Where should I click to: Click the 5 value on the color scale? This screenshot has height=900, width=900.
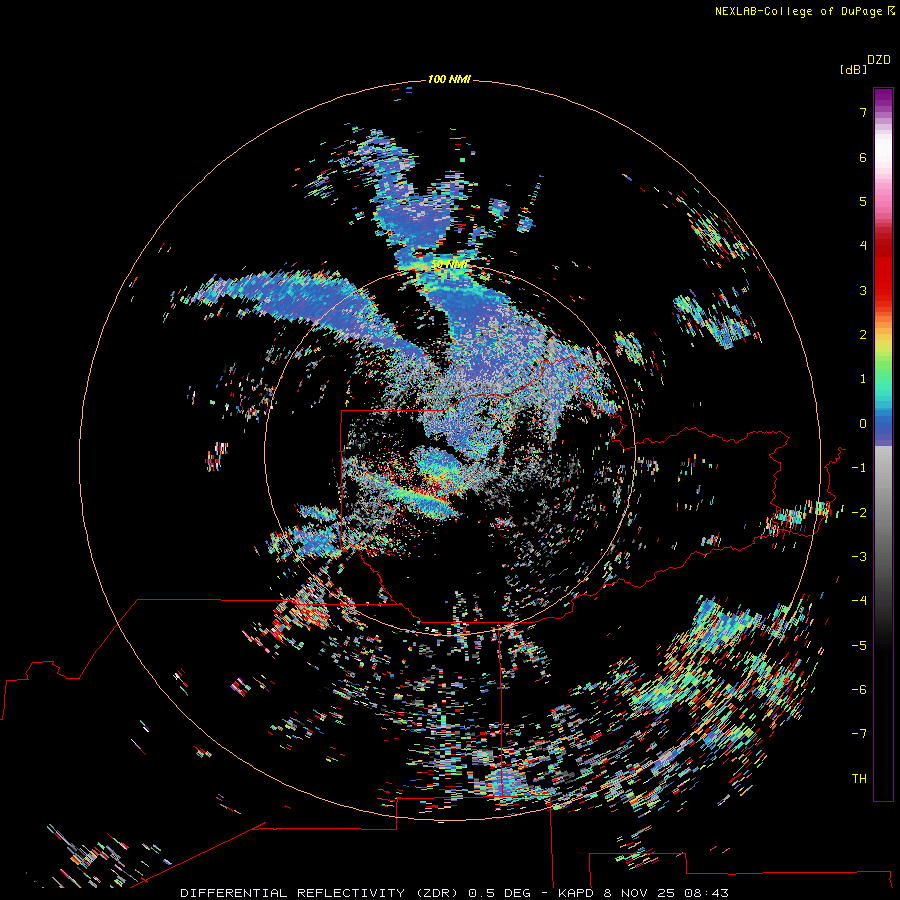863,201
